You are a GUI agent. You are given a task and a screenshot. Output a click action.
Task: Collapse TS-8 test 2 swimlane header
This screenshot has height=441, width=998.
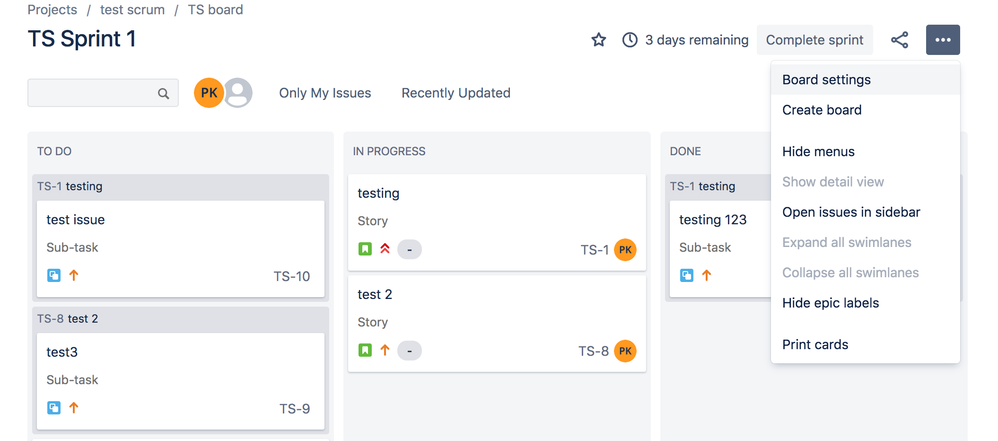coord(181,319)
